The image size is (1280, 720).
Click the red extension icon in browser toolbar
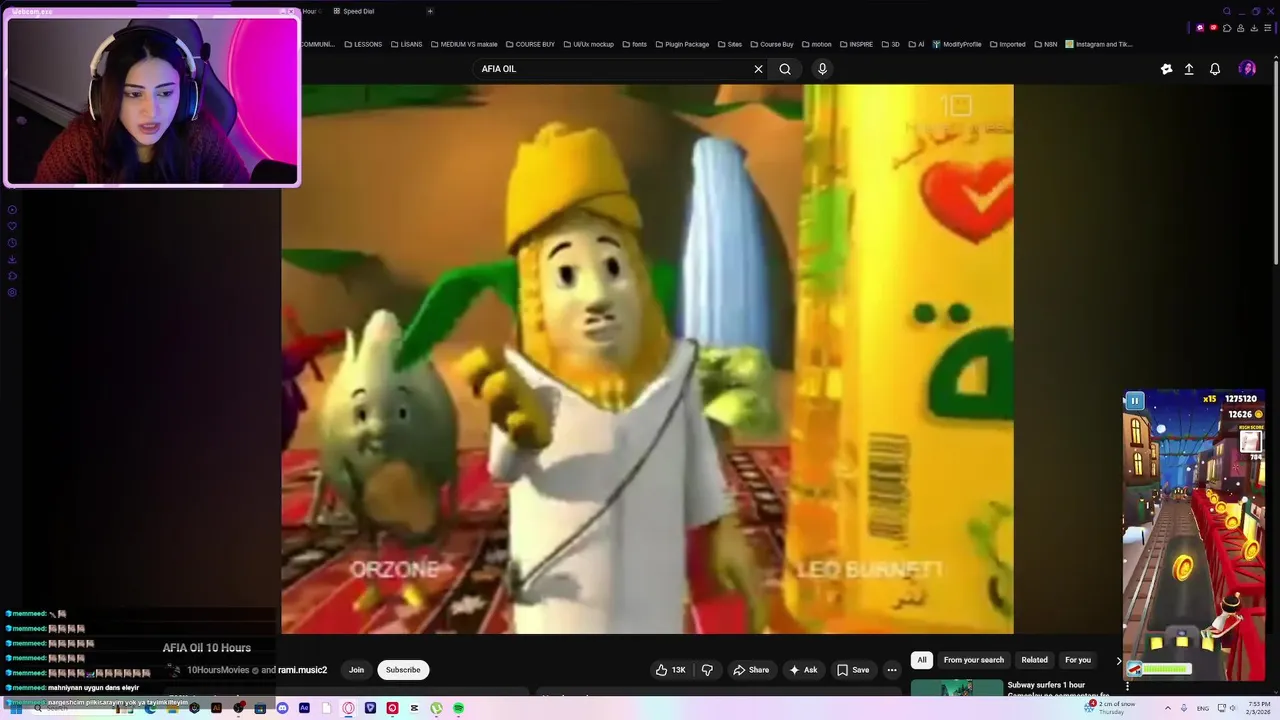(x=1214, y=28)
